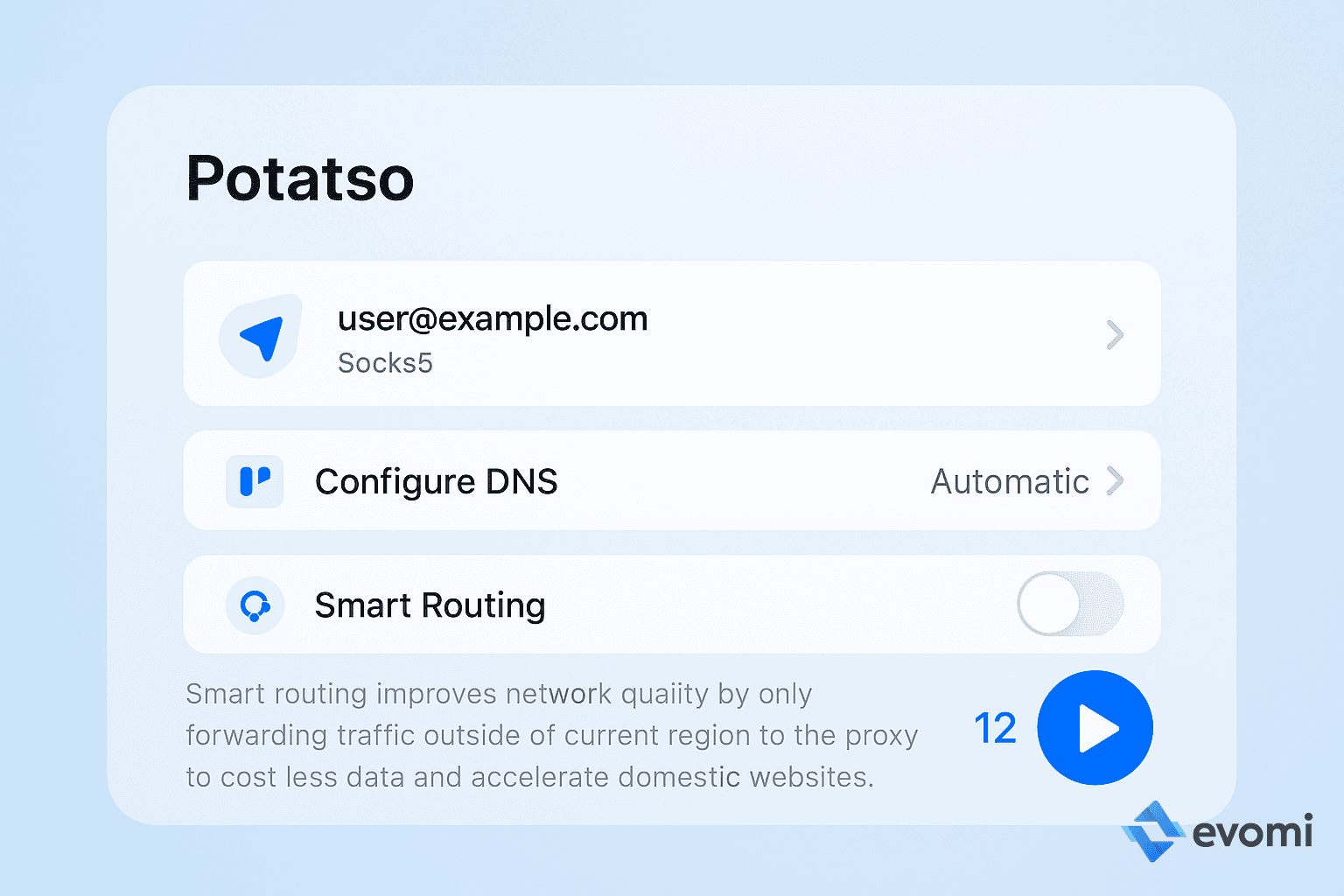Click the Smart Routing icon
Screen dimensions: 1344x896
click(255, 605)
